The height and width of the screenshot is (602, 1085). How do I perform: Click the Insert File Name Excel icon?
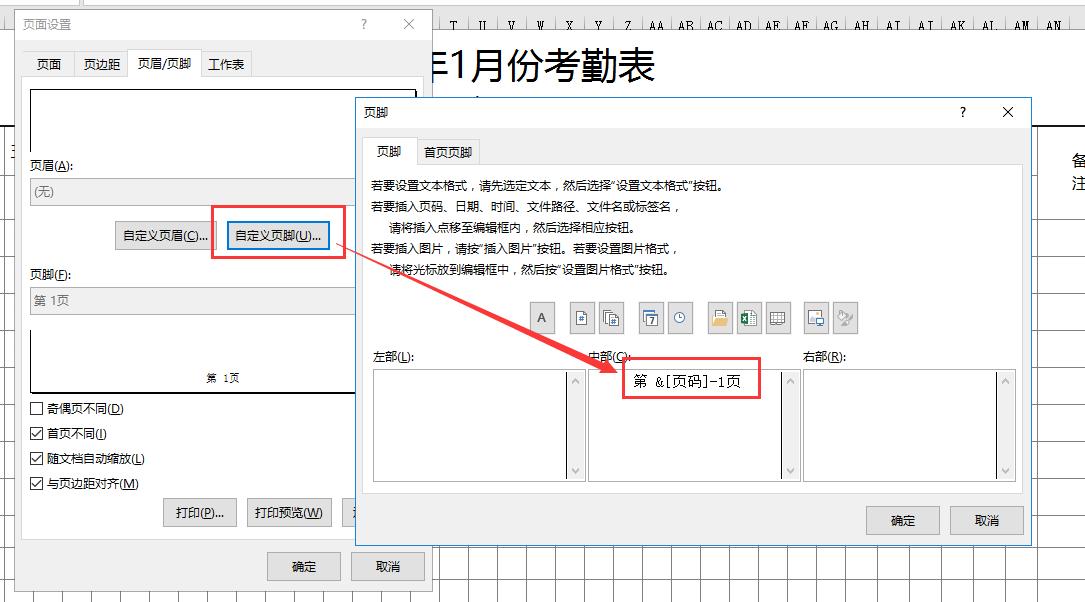point(749,317)
